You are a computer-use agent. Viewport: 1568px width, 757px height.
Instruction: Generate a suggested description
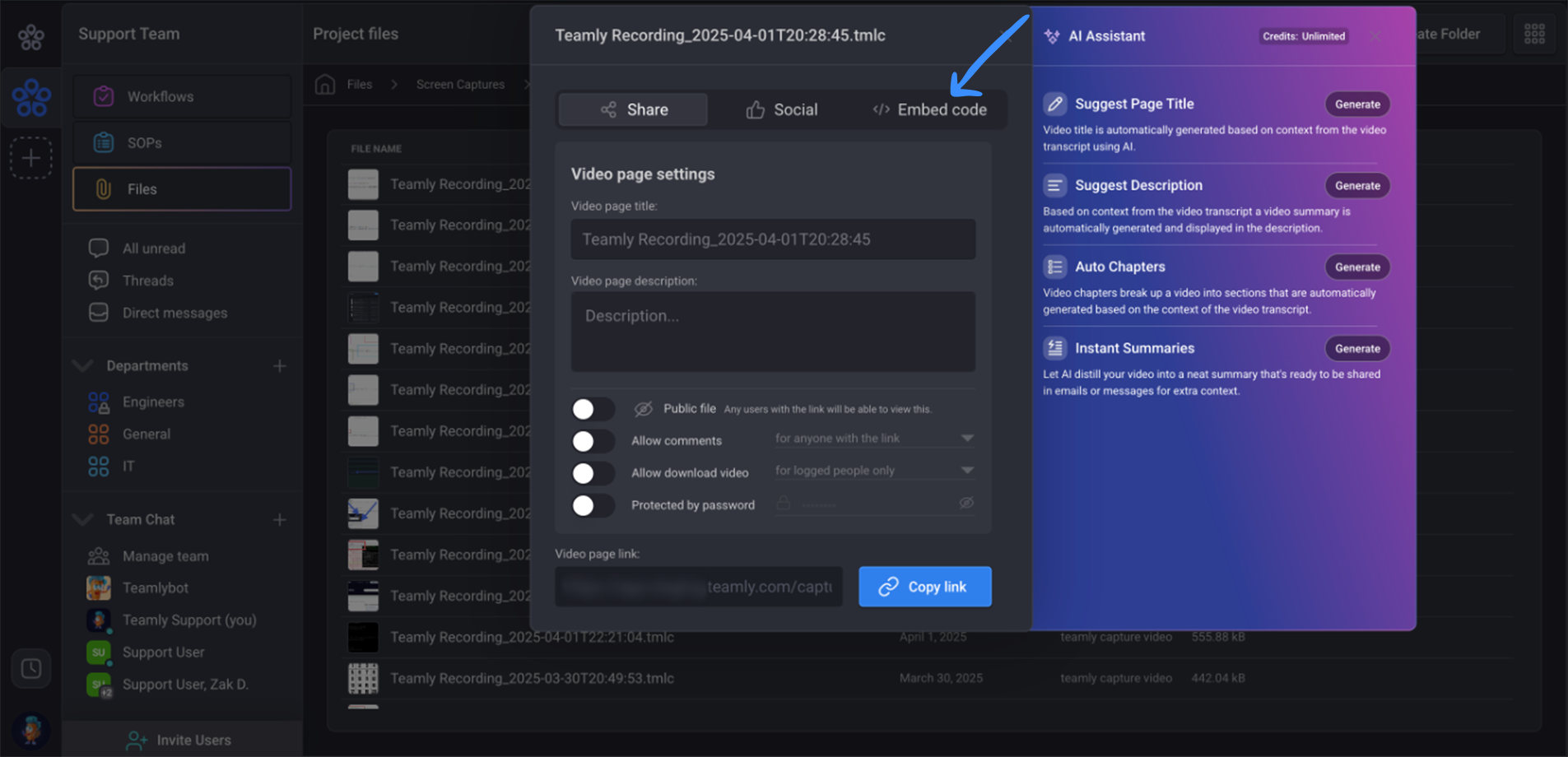[x=1357, y=185]
